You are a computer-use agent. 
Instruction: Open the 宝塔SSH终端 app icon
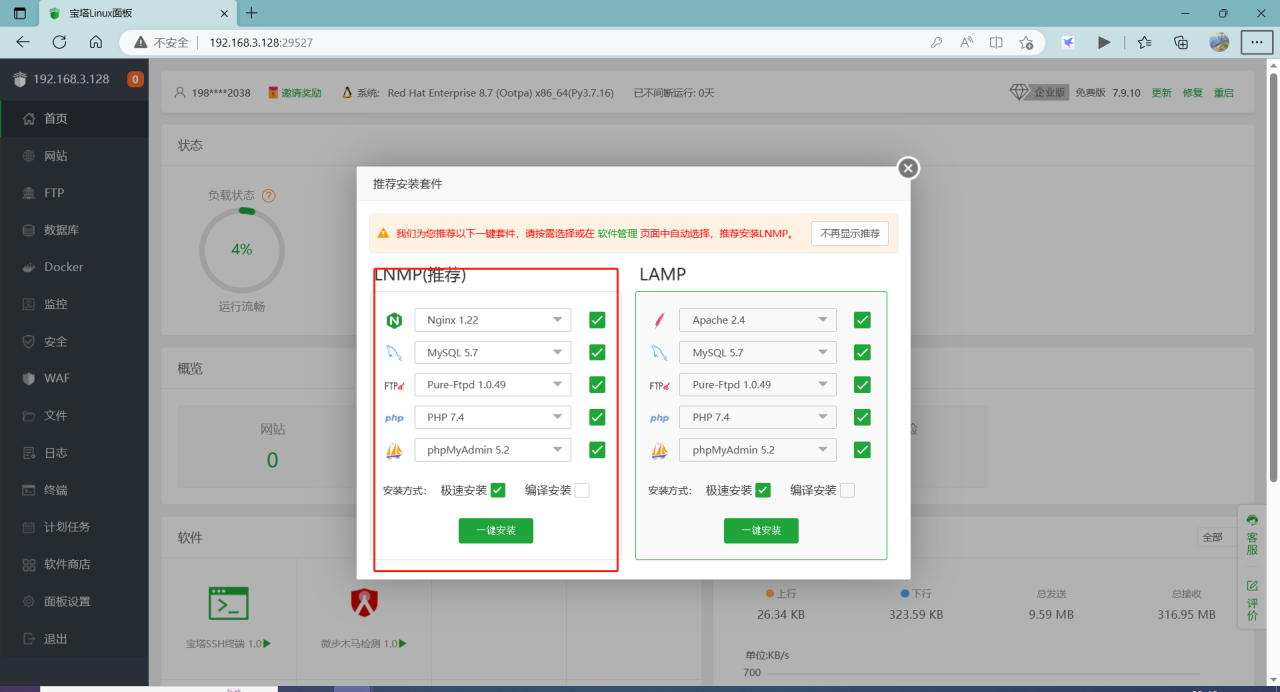[x=228, y=603]
